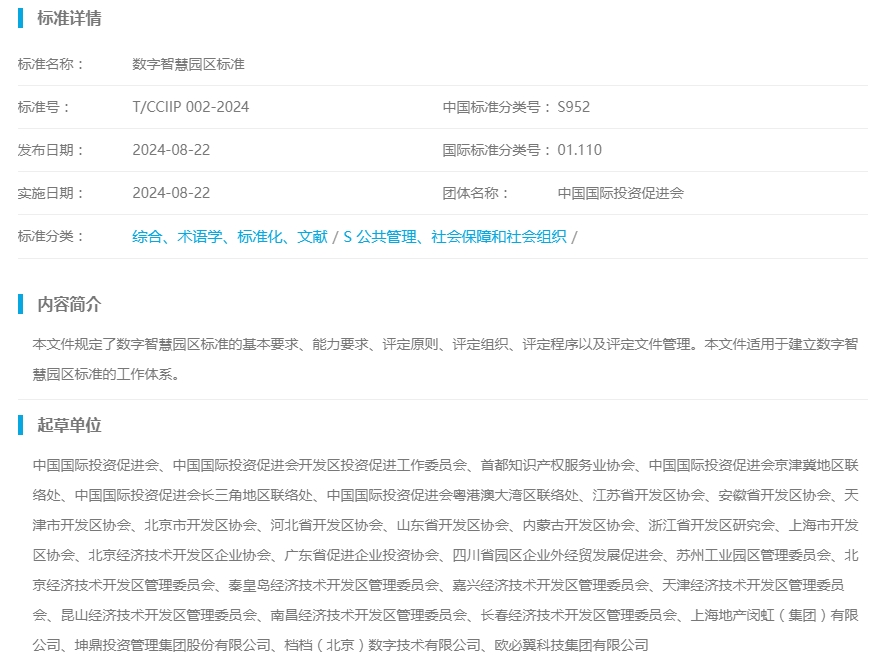
Task: Click the 团体名称 field label
Action: click(476, 193)
